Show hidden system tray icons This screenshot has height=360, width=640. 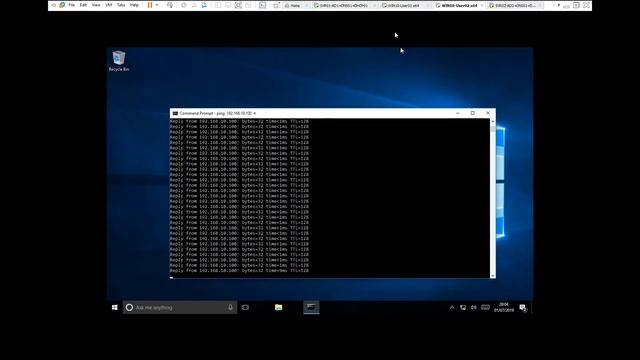452,307
